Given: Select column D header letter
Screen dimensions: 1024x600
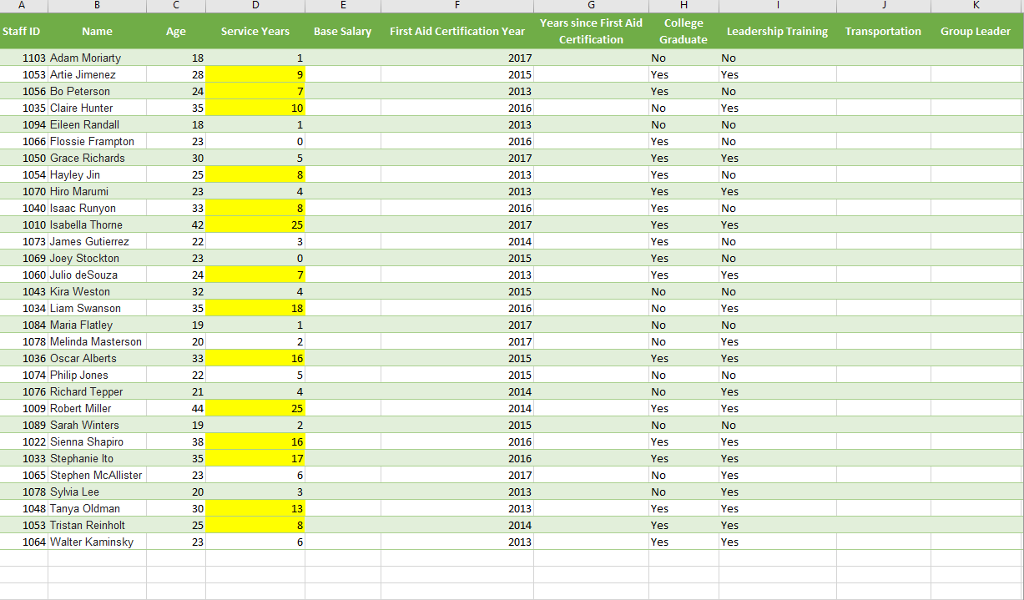Looking at the screenshot, I should (255, 5).
